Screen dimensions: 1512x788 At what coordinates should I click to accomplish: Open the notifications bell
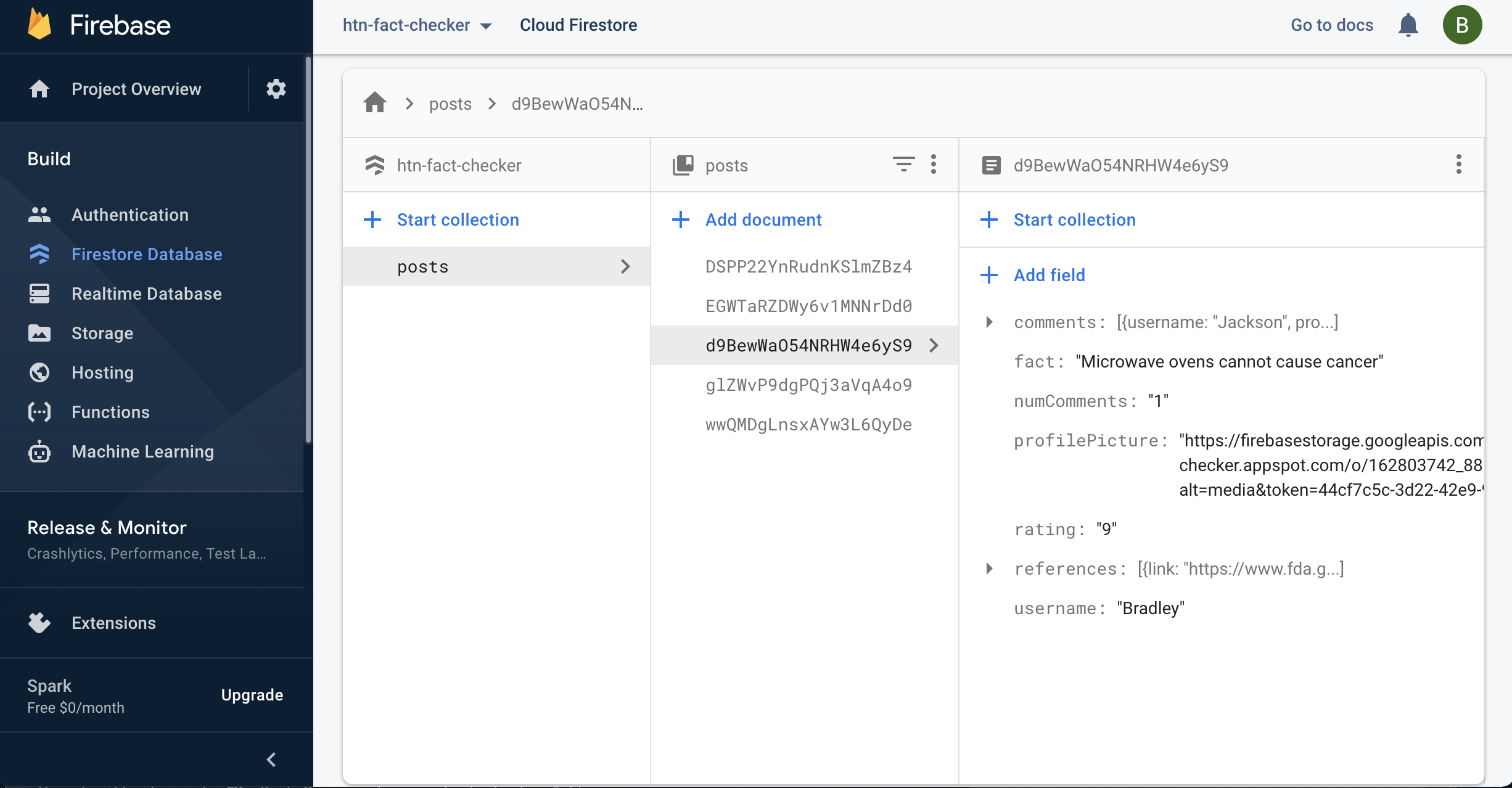(x=1408, y=25)
